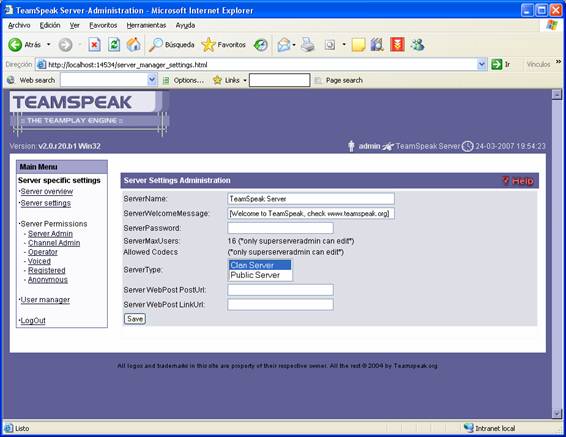Click the page scrollbar up arrow

coord(557,95)
